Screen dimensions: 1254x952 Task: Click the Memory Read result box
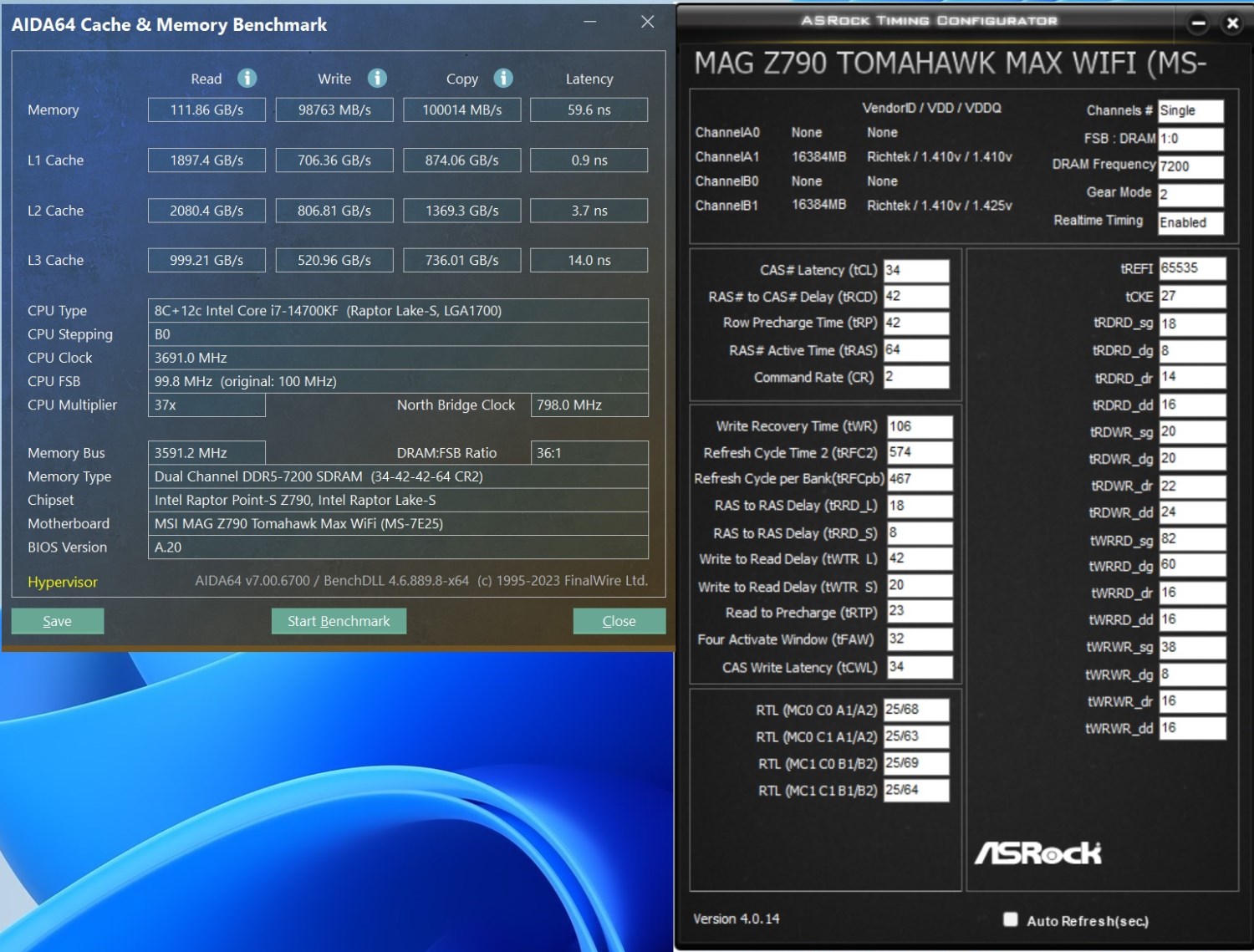click(206, 110)
